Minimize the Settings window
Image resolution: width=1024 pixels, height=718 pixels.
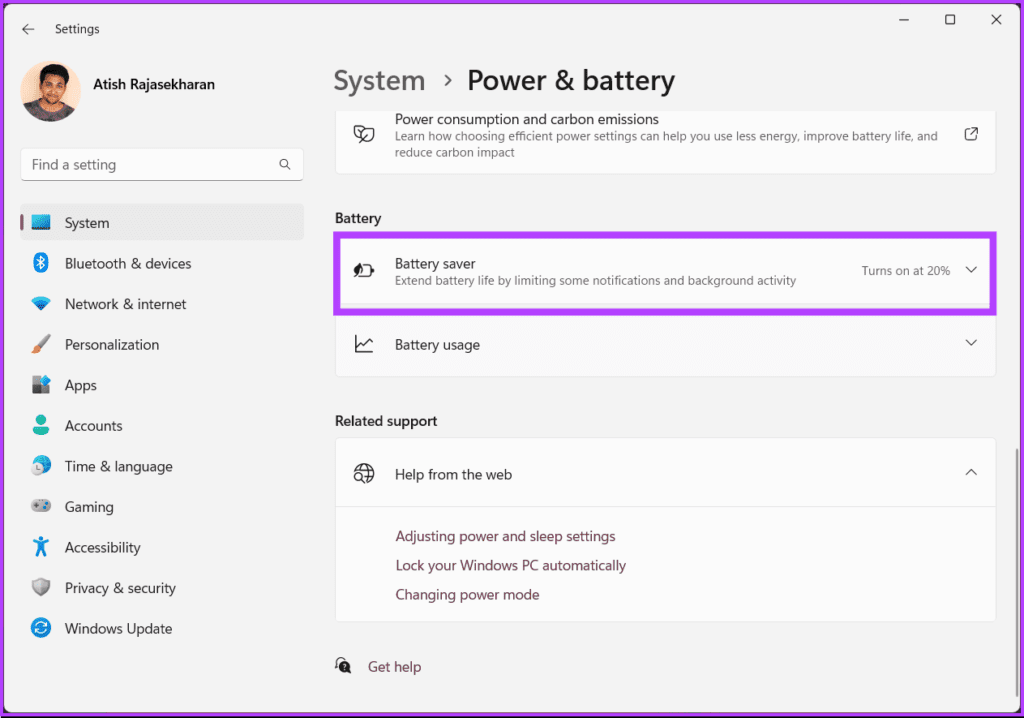point(904,20)
